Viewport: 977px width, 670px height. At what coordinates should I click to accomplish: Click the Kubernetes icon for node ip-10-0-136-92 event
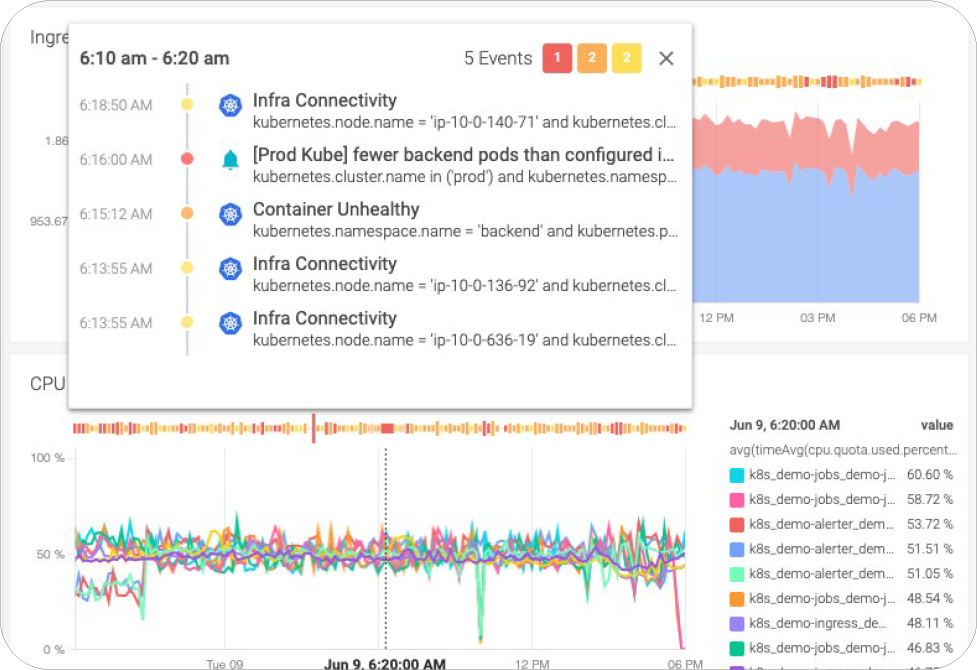click(231, 268)
